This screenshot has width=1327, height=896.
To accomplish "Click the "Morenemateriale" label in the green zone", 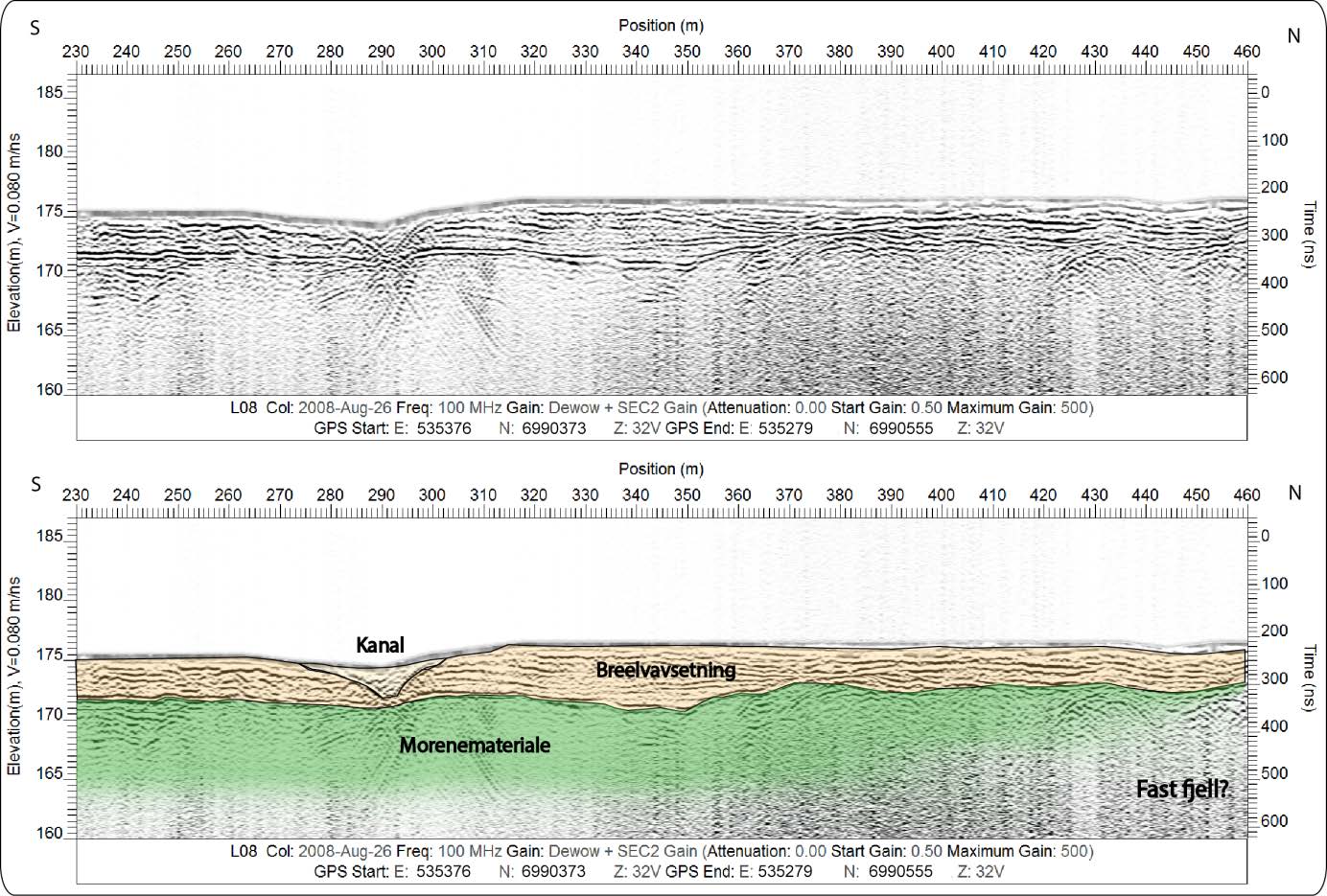I will click(x=475, y=745).
